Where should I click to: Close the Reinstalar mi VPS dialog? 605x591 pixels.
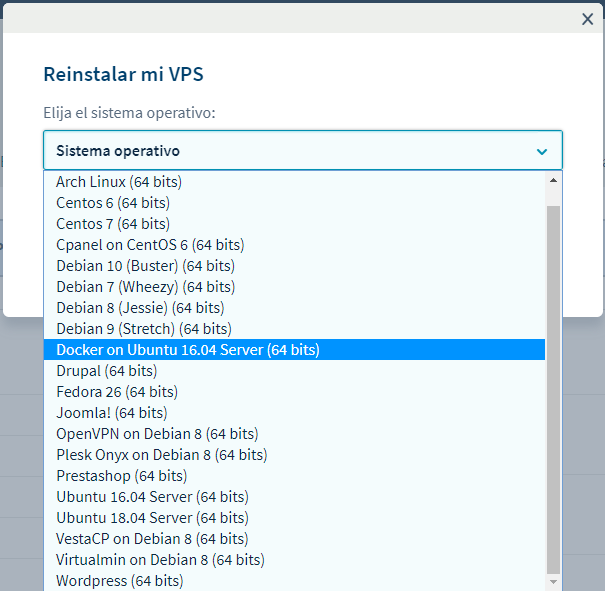[587, 19]
